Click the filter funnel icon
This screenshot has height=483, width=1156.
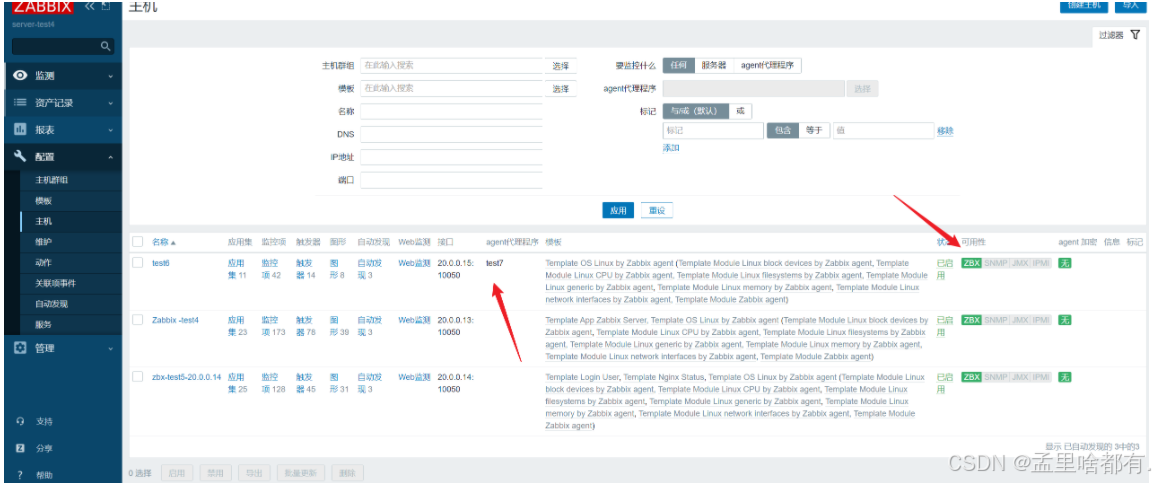click(1135, 35)
